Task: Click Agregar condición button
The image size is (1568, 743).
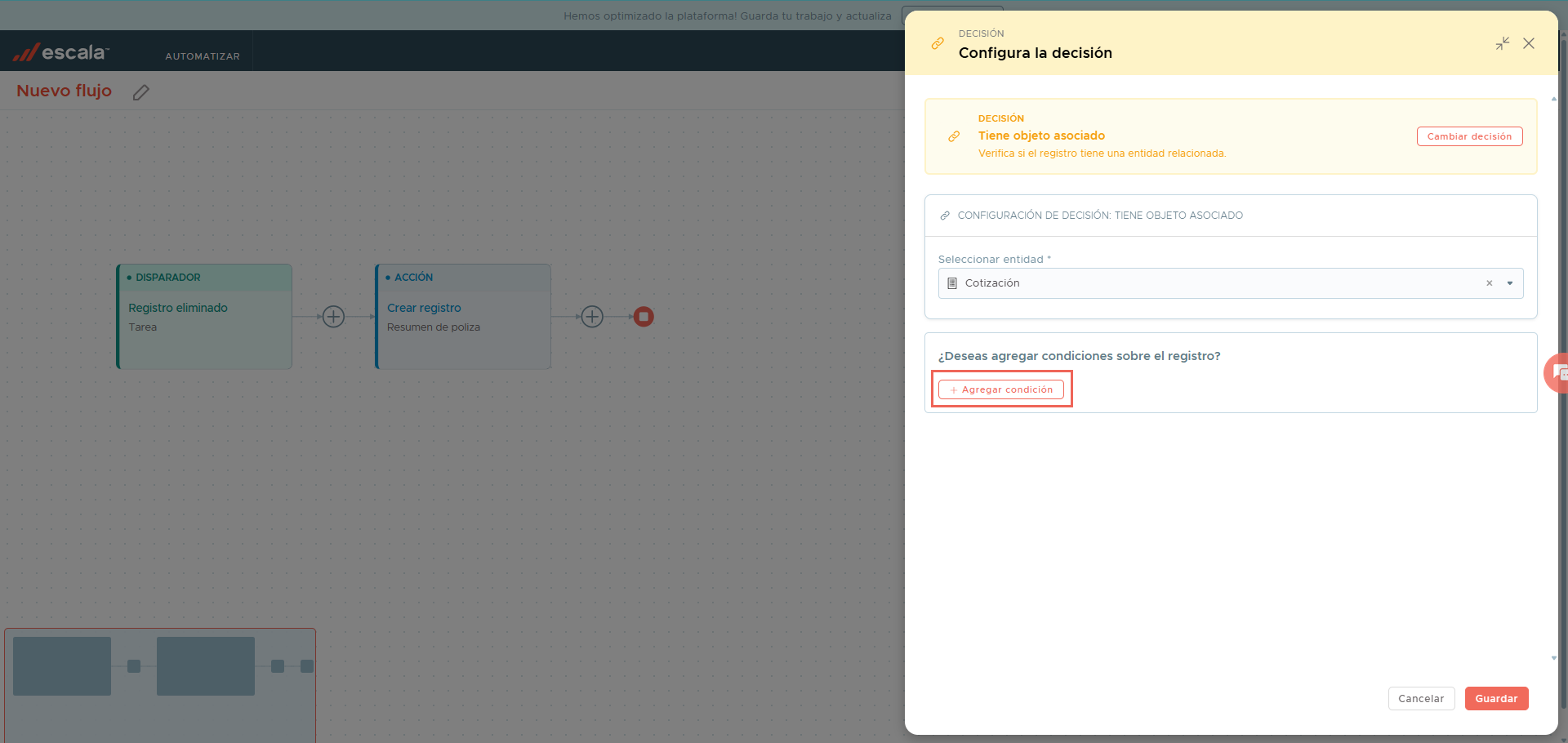Action: (1001, 389)
